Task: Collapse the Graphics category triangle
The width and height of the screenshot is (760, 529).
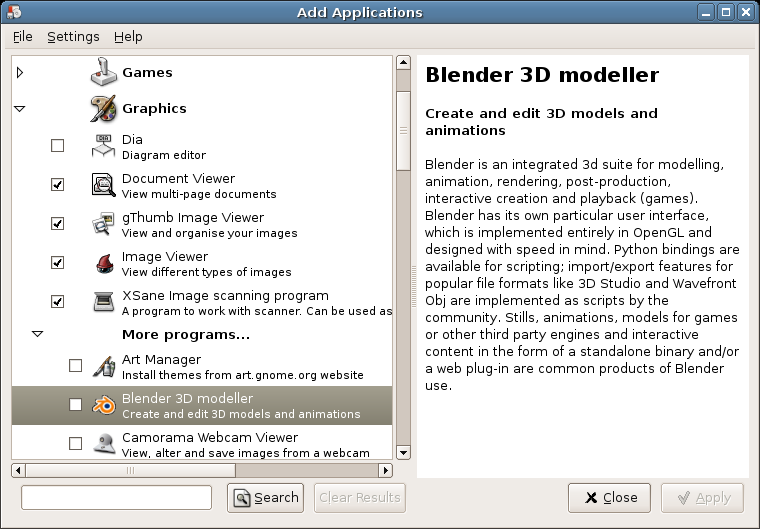Action: [20, 109]
